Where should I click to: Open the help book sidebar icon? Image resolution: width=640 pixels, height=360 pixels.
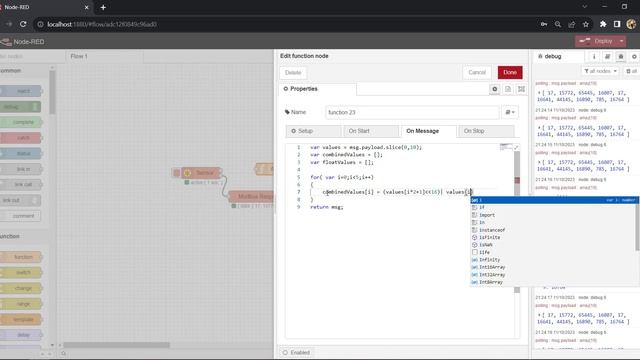tap(607, 57)
